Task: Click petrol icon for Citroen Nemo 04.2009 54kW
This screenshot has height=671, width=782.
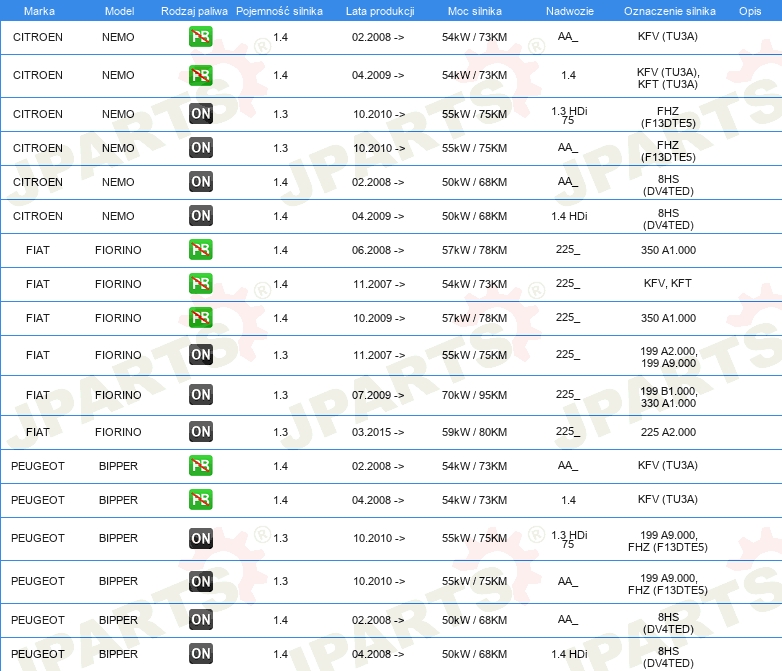Action: pyautogui.click(x=200, y=75)
